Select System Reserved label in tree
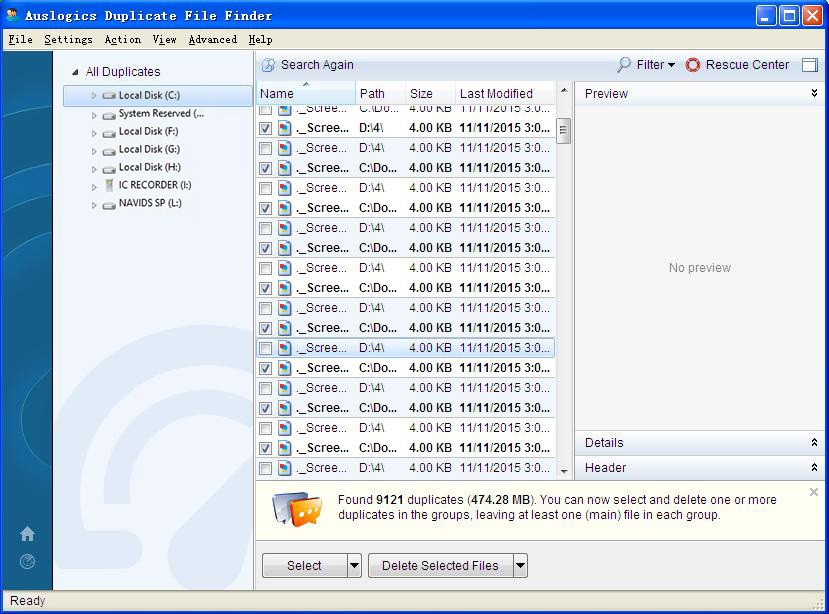Image resolution: width=829 pixels, height=614 pixels. click(x=161, y=113)
